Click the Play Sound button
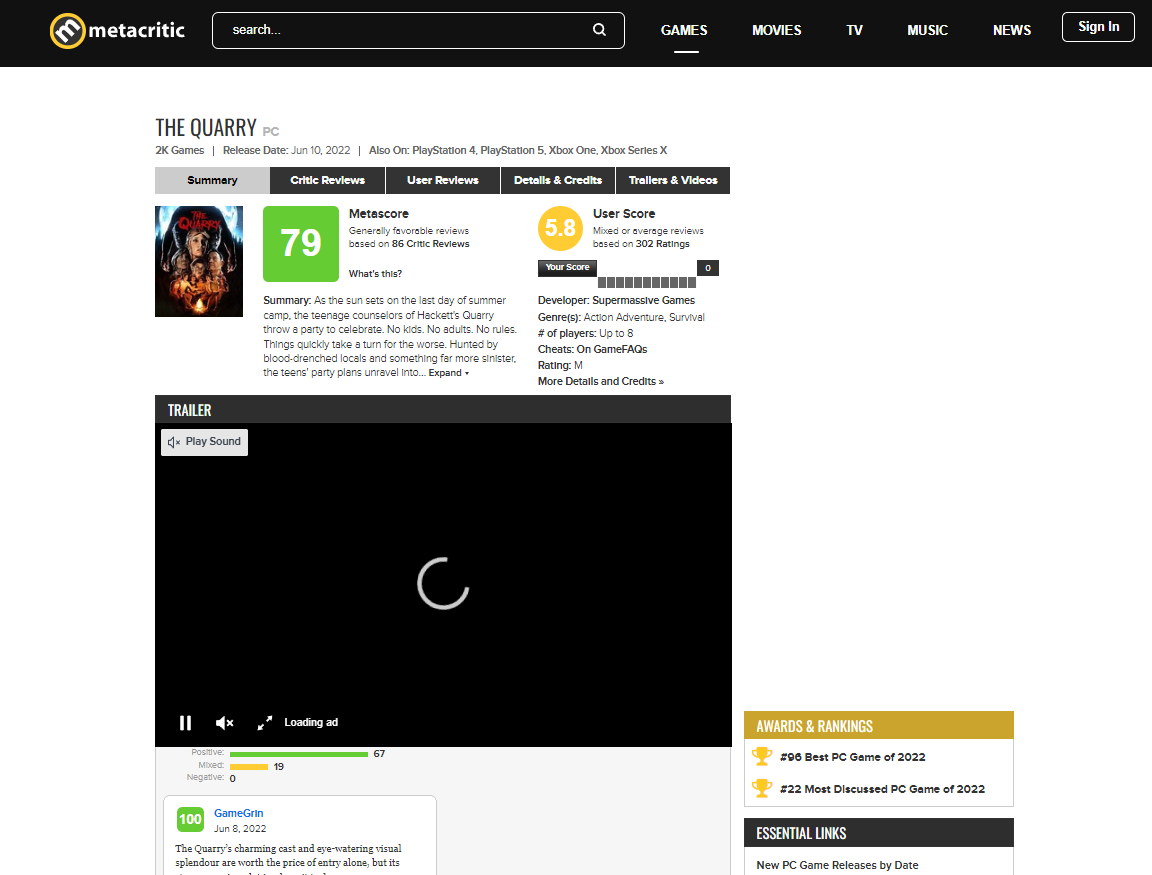This screenshot has width=1152, height=875. point(204,442)
